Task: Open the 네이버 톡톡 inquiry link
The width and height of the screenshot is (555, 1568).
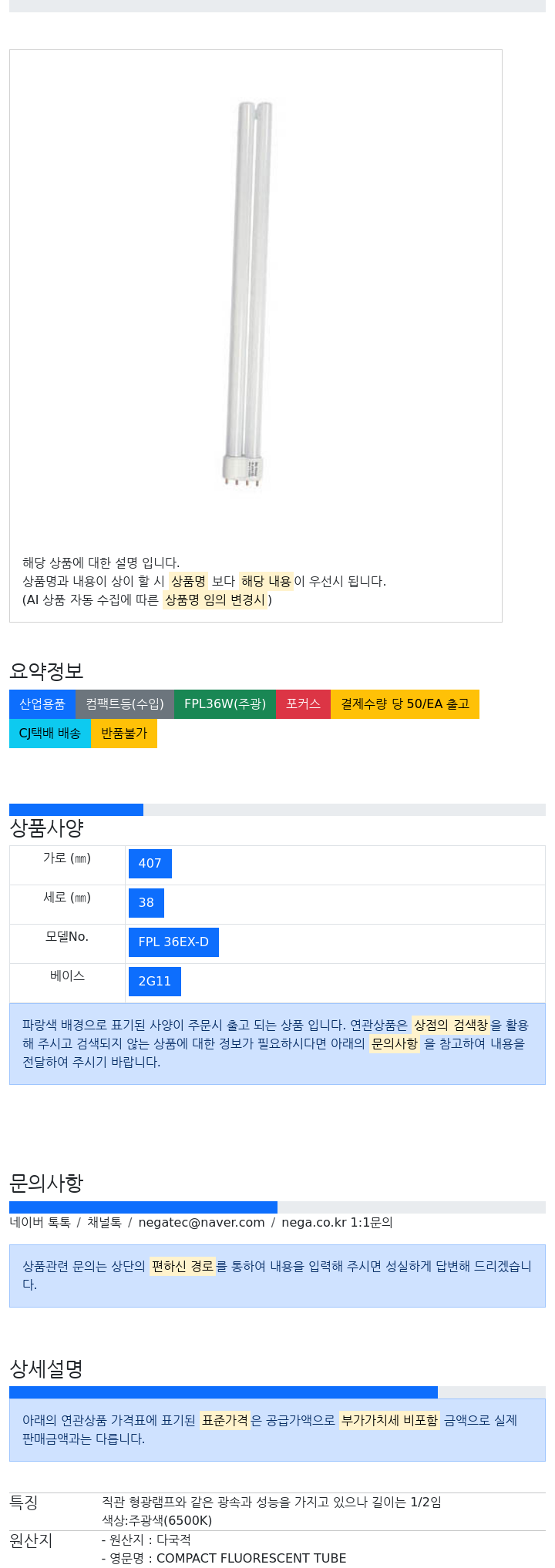Action: 40,1223
